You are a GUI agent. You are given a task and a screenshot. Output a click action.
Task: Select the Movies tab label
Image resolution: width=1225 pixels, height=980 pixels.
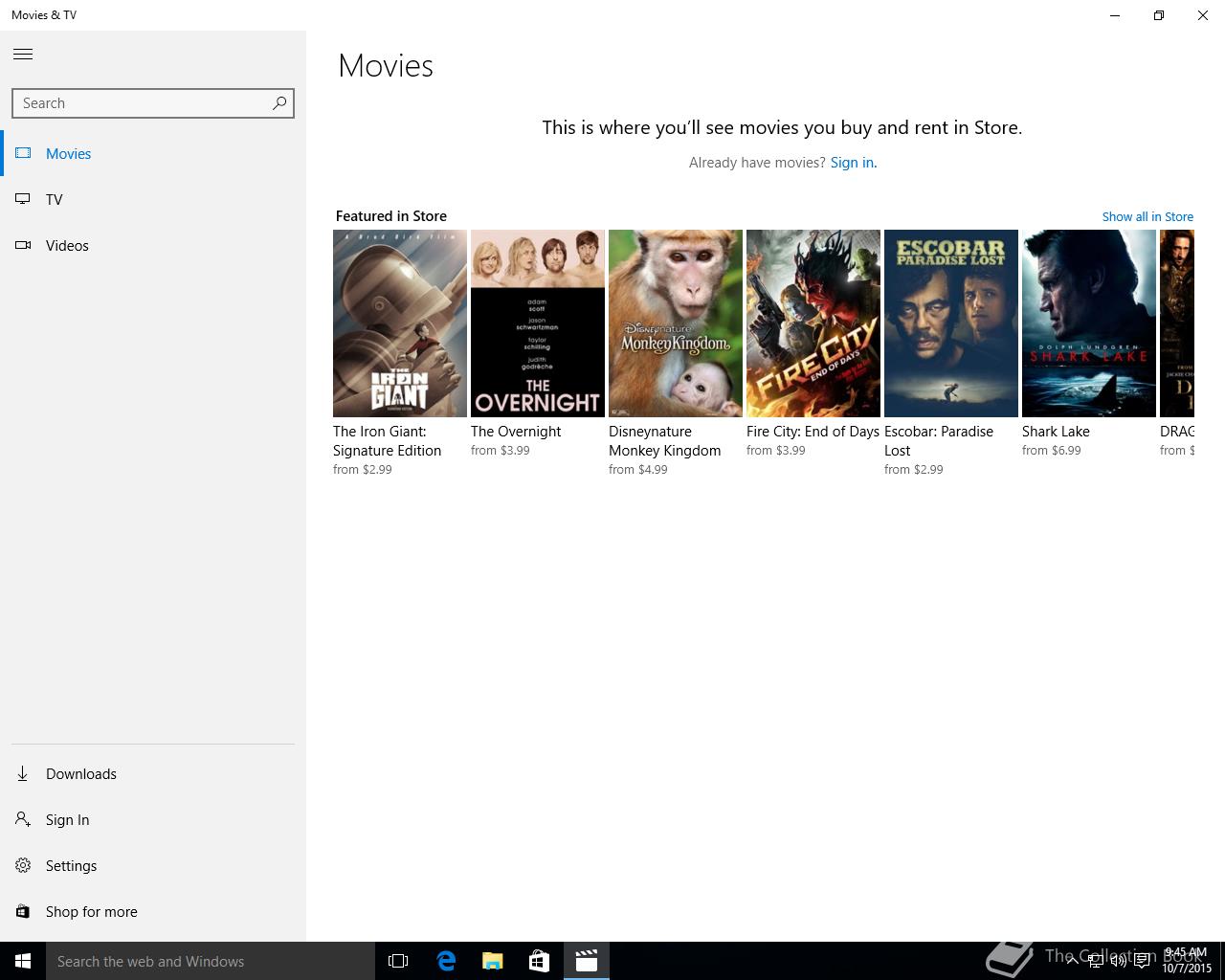coord(69,153)
